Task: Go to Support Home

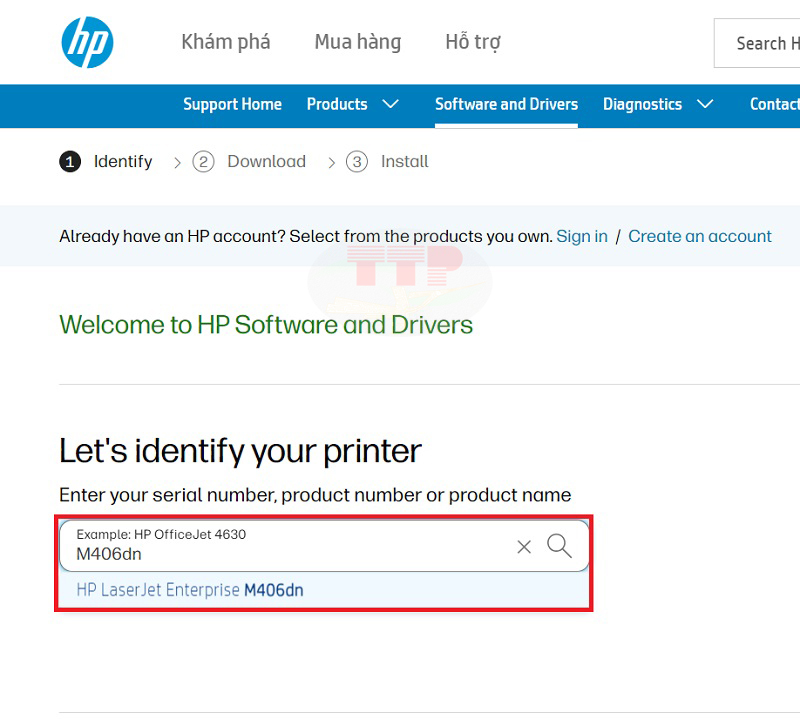Action: [x=233, y=104]
